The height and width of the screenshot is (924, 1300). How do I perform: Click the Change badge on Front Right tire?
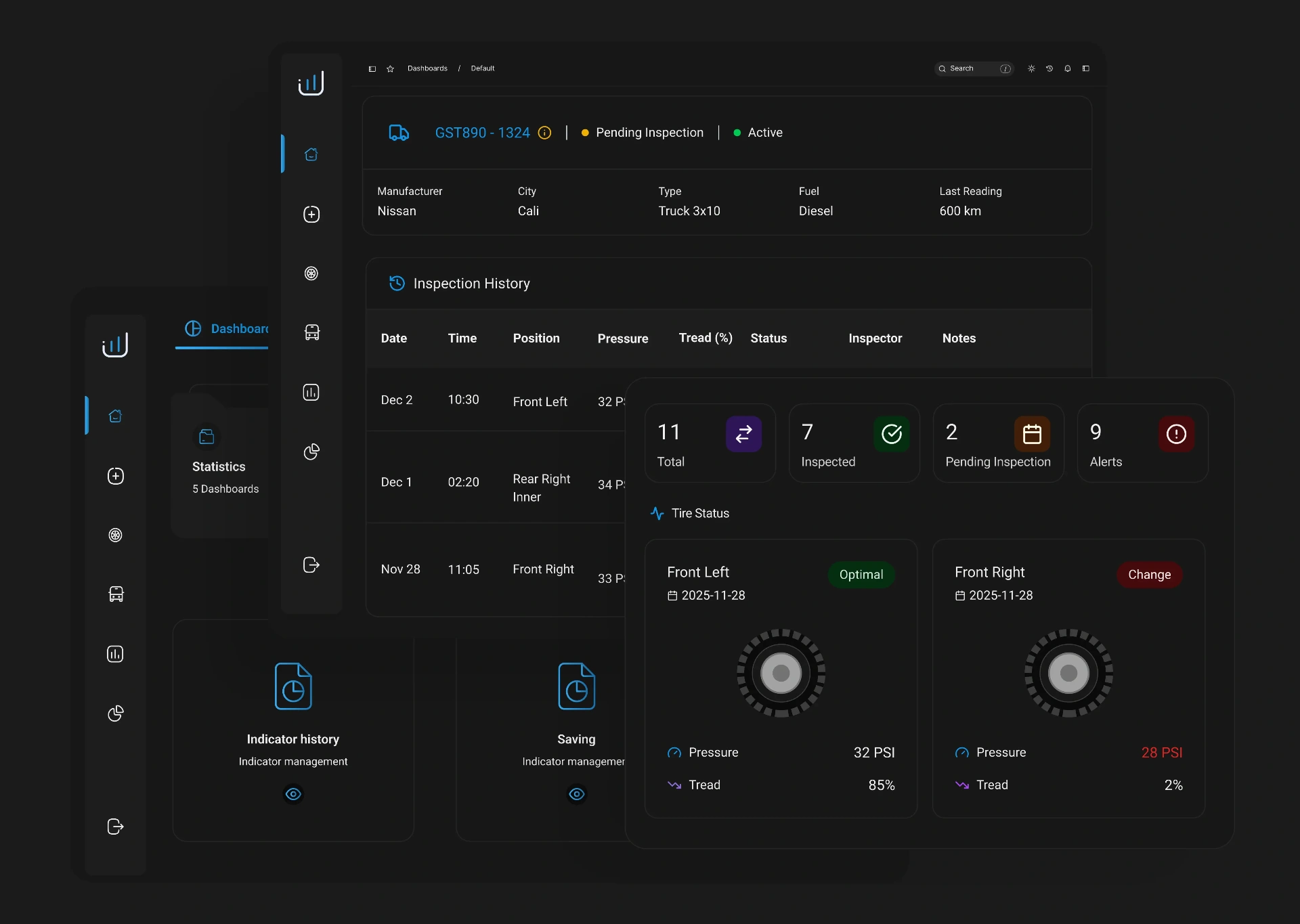1149,575
